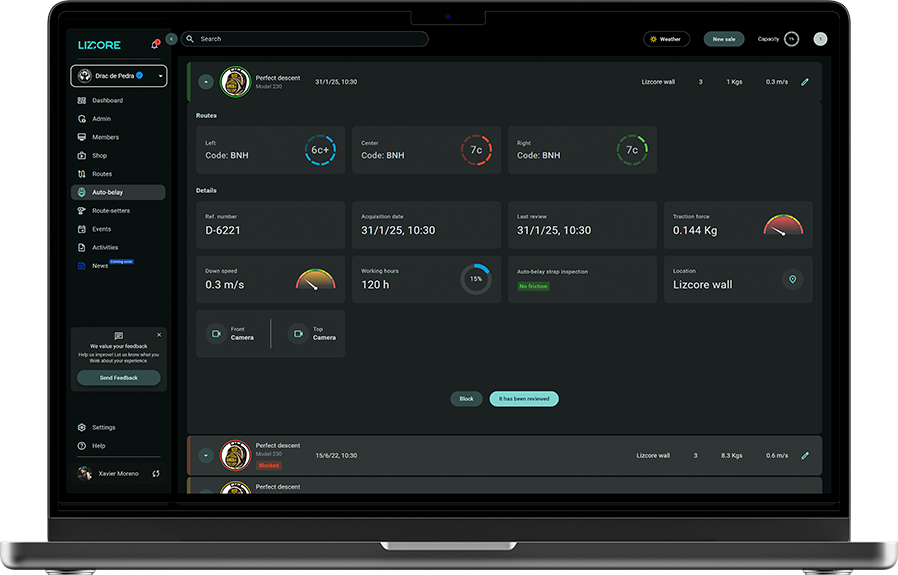Click the switch account icon beside Xavier Moreno
Screen dimensions: 898x575
tap(156, 473)
